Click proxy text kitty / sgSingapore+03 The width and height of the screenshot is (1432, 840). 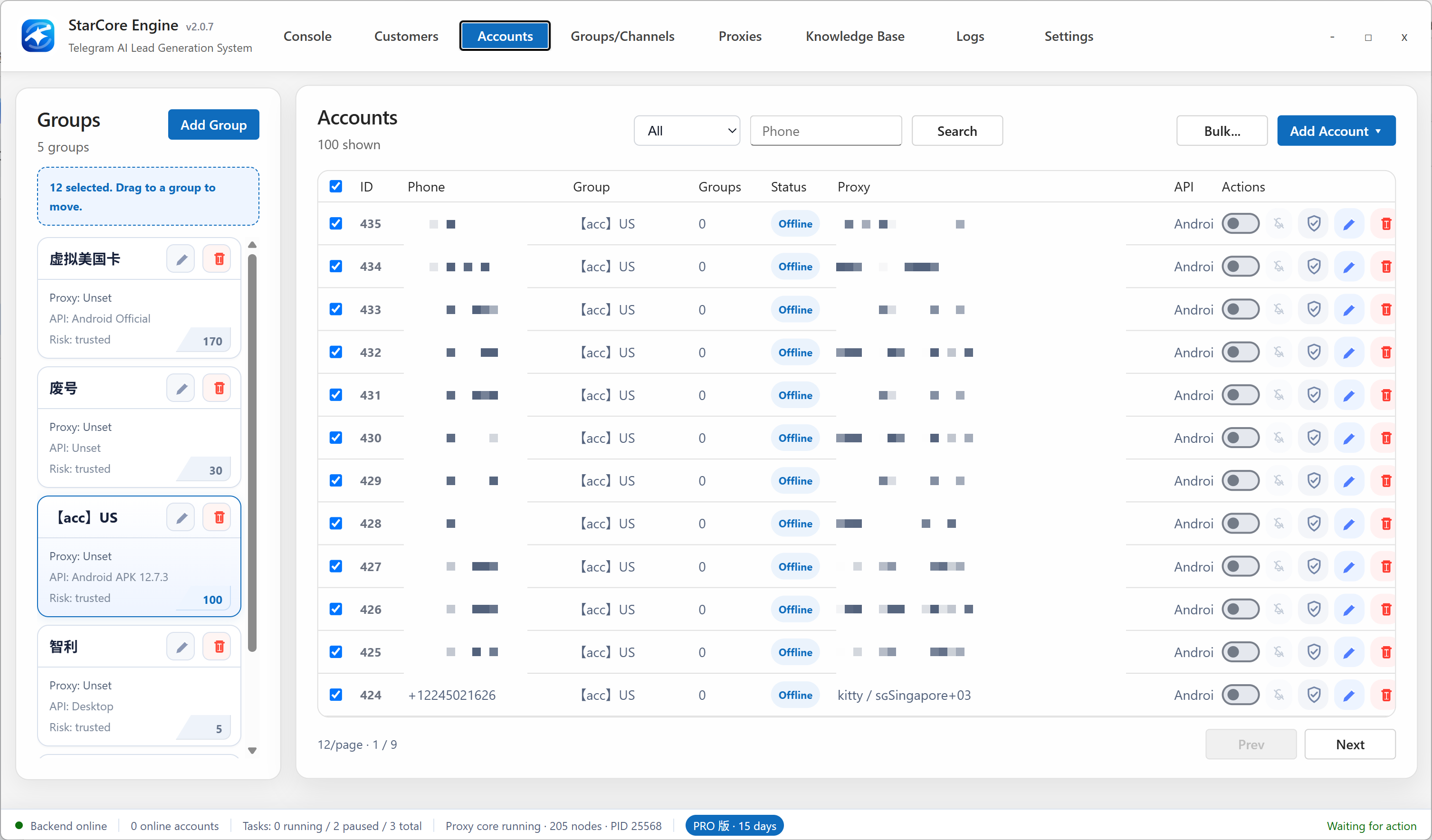904,695
